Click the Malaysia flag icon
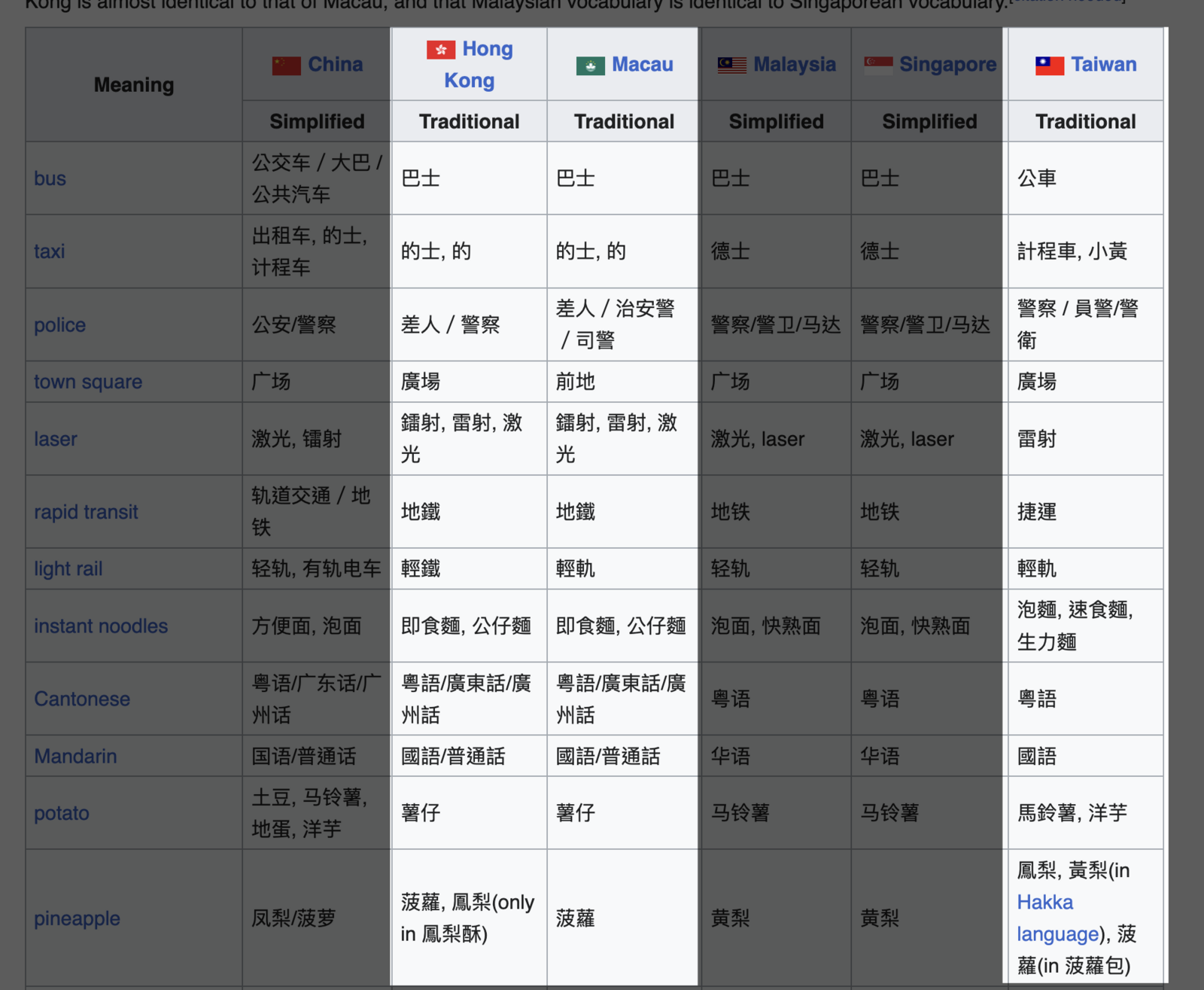Screen dimensions: 1204x990 click(x=731, y=65)
